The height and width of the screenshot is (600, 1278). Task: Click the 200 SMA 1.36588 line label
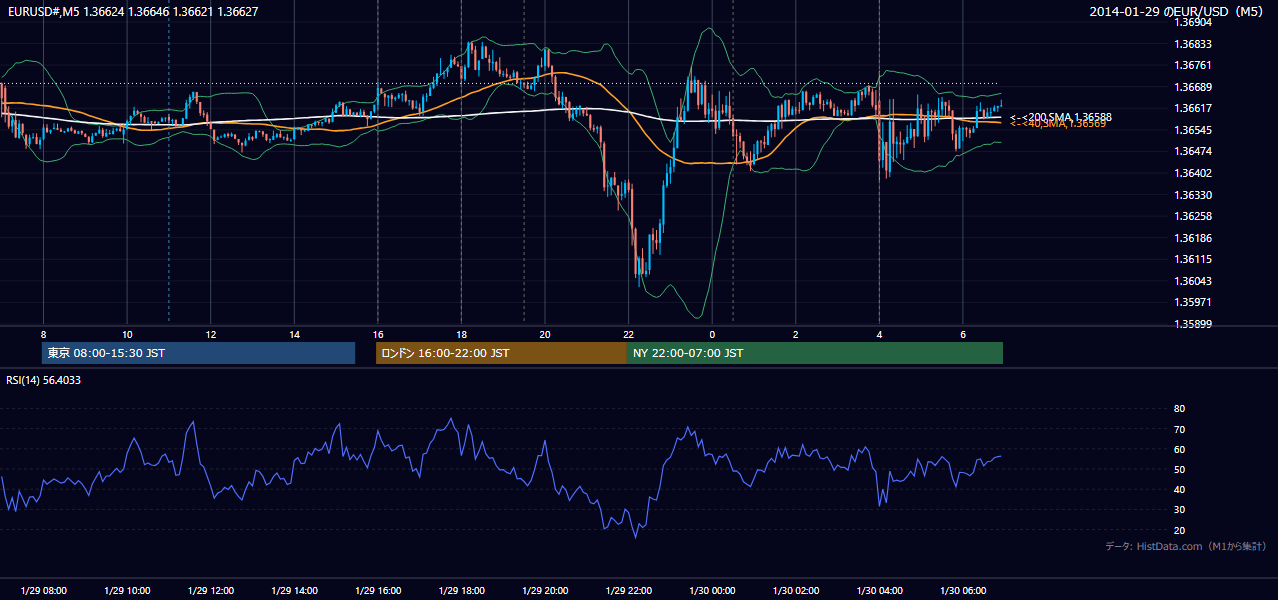(x=1061, y=117)
